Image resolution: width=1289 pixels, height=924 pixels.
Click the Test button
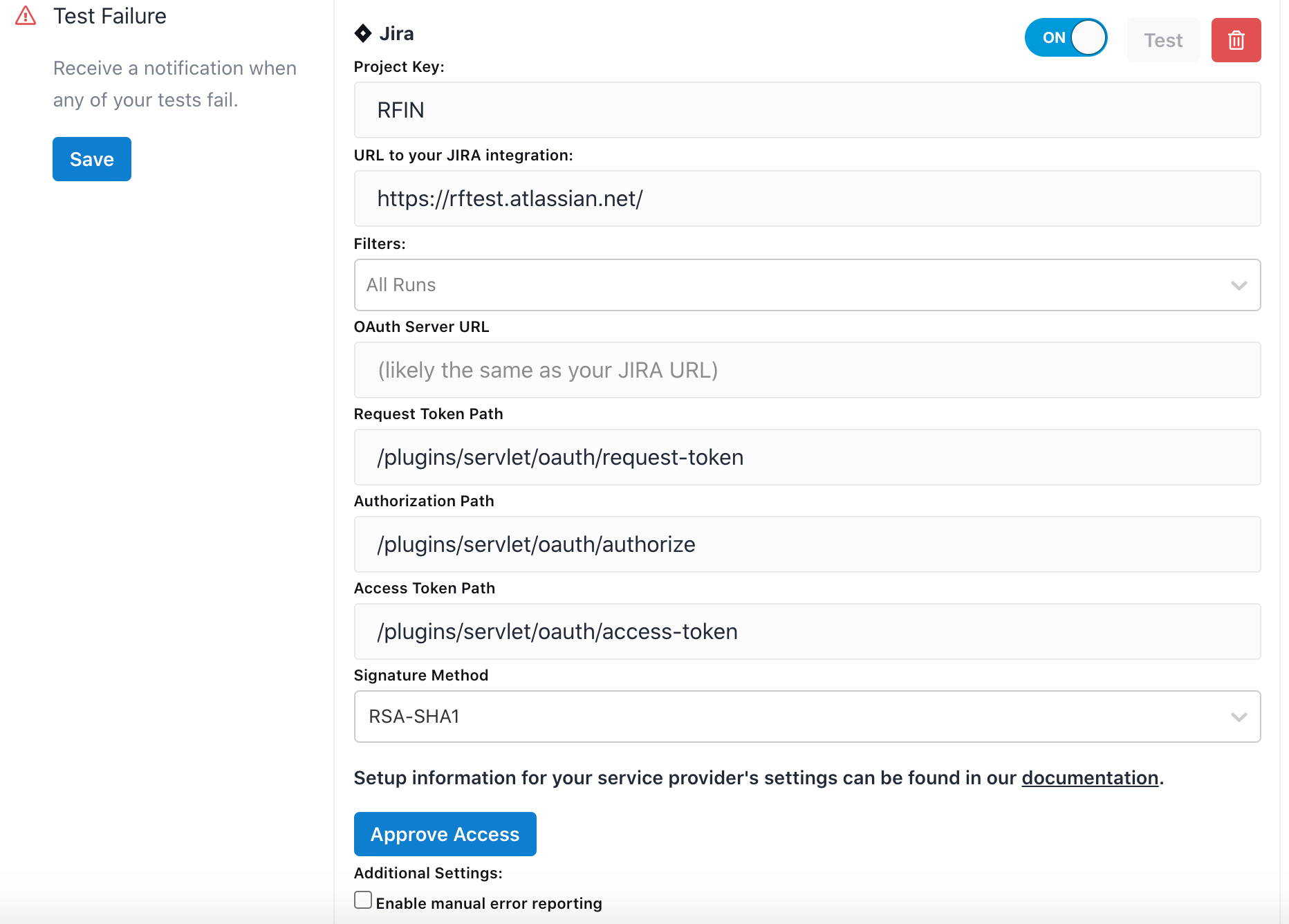pos(1163,40)
